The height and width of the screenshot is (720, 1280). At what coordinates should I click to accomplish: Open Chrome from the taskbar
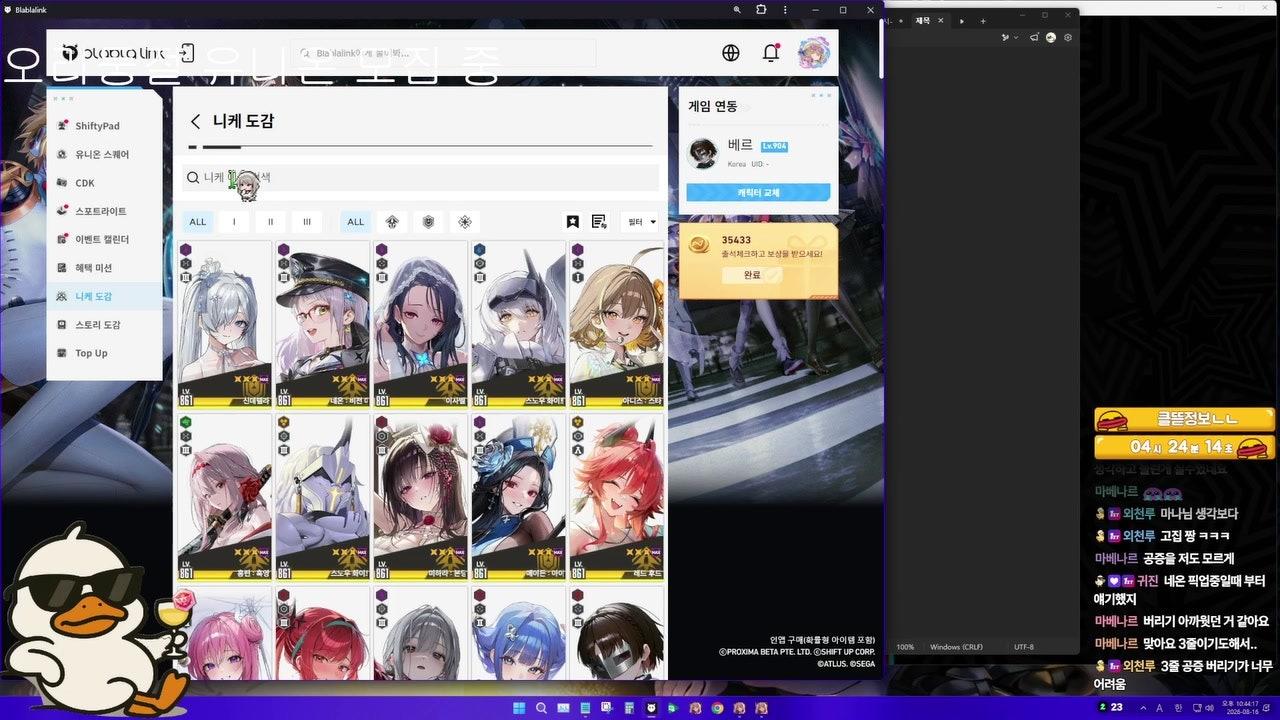[717, 708]
